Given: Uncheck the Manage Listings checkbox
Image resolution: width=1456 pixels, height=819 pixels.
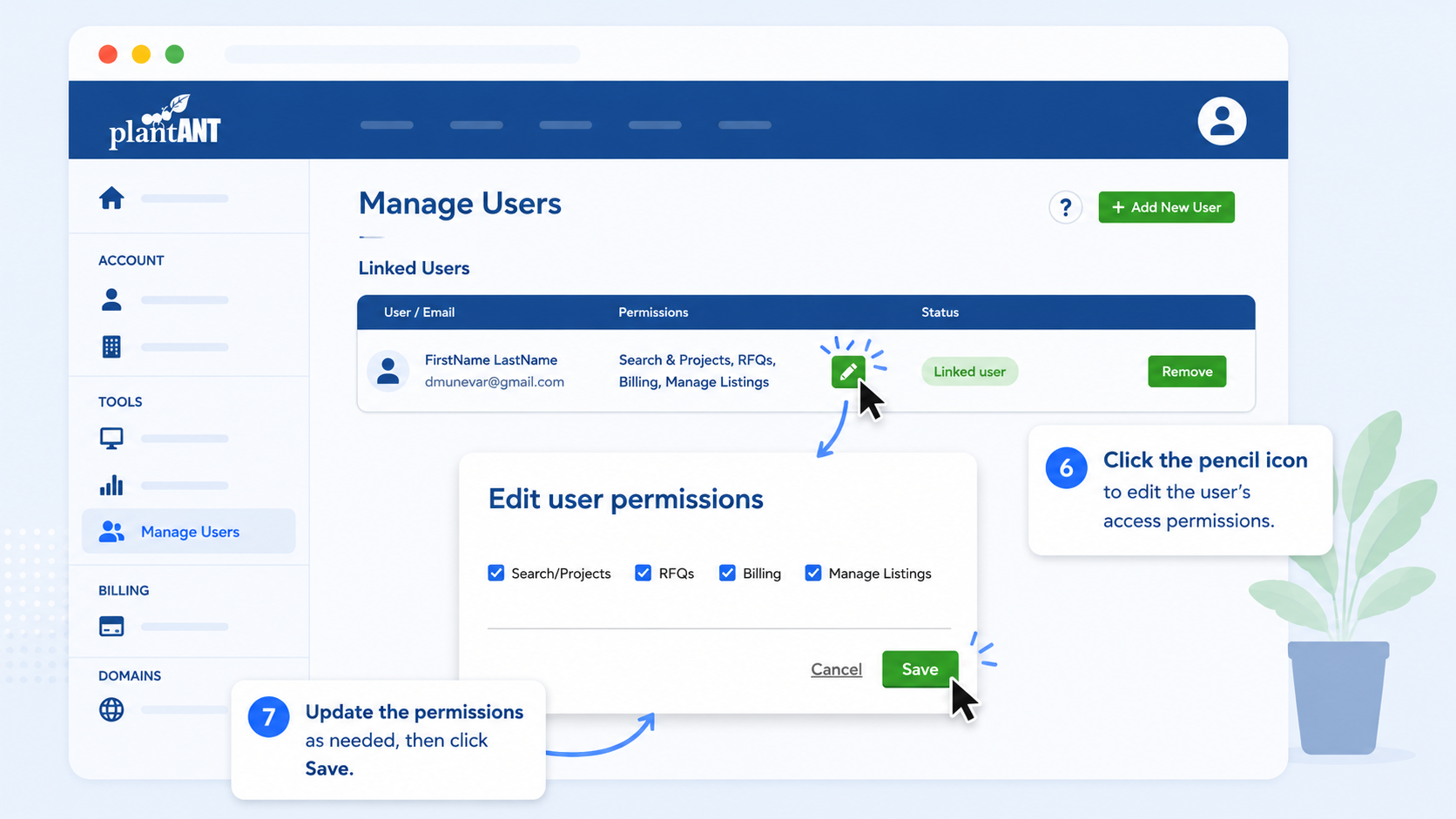Looking at the screenshot, I should (x=813, y=573).
